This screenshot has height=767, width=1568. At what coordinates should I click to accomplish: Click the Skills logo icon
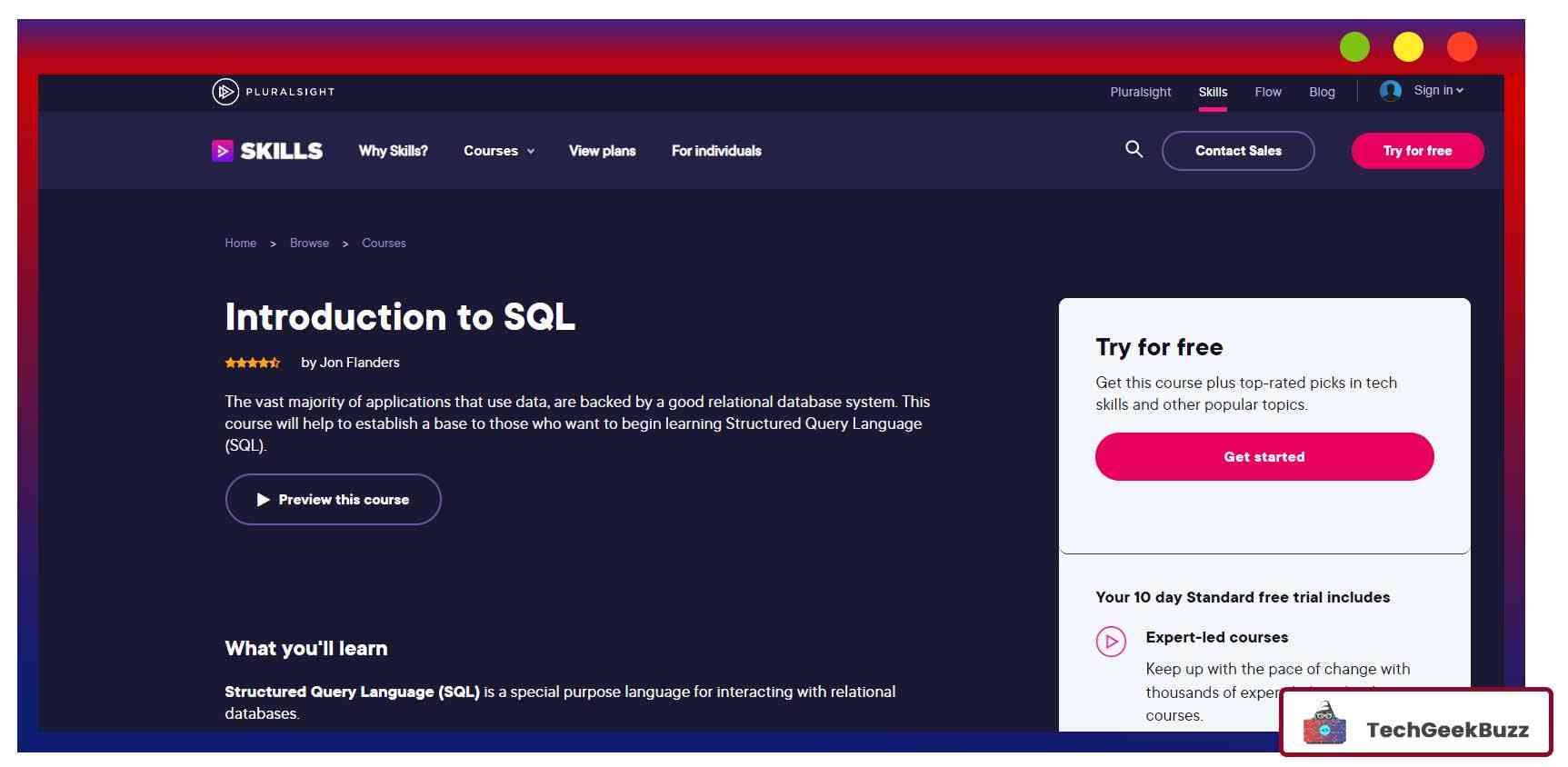click(223, 151)
